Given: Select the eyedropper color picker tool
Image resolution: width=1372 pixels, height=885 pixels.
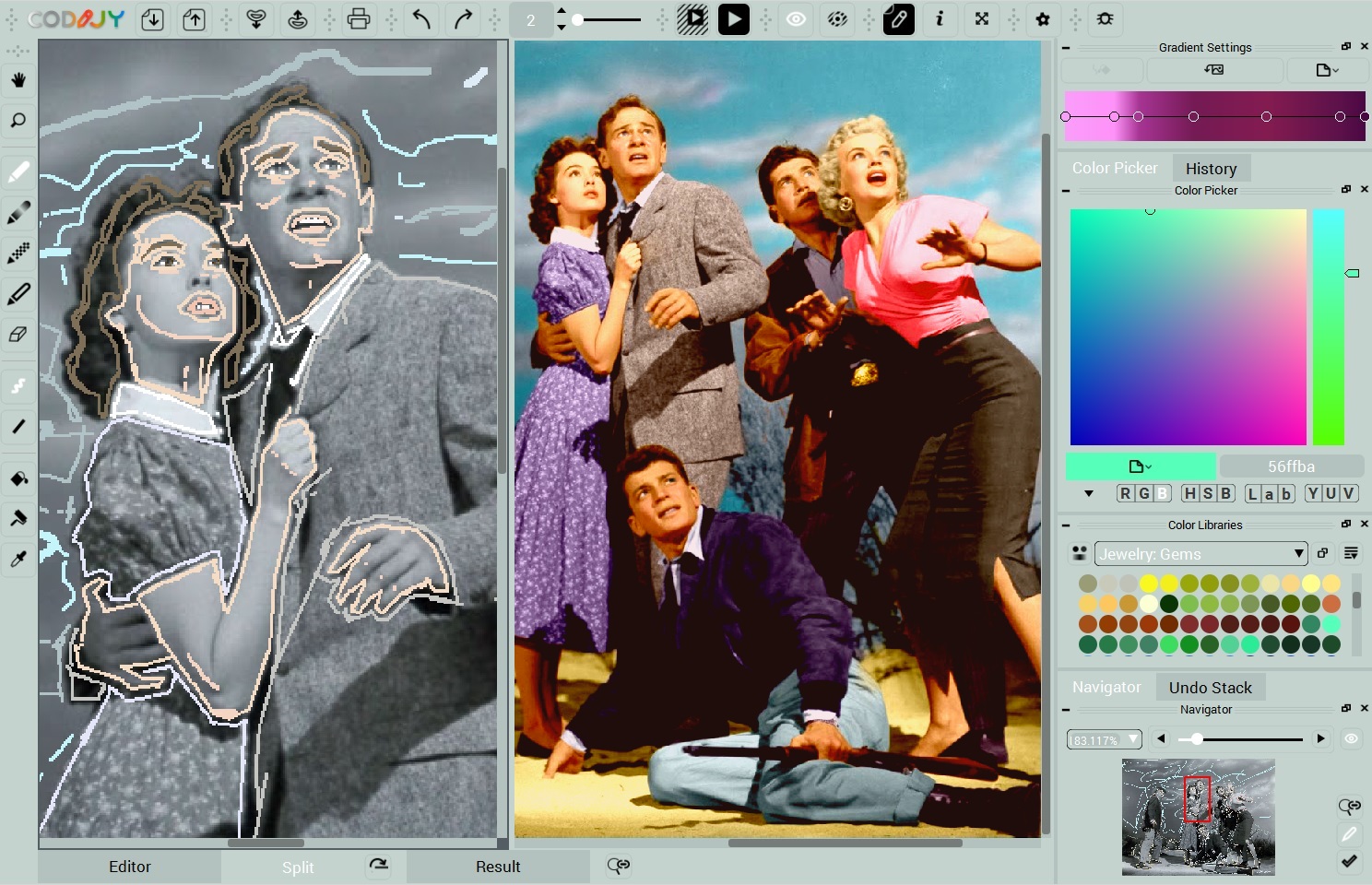Looking at the screenshot, I should 18,559.
